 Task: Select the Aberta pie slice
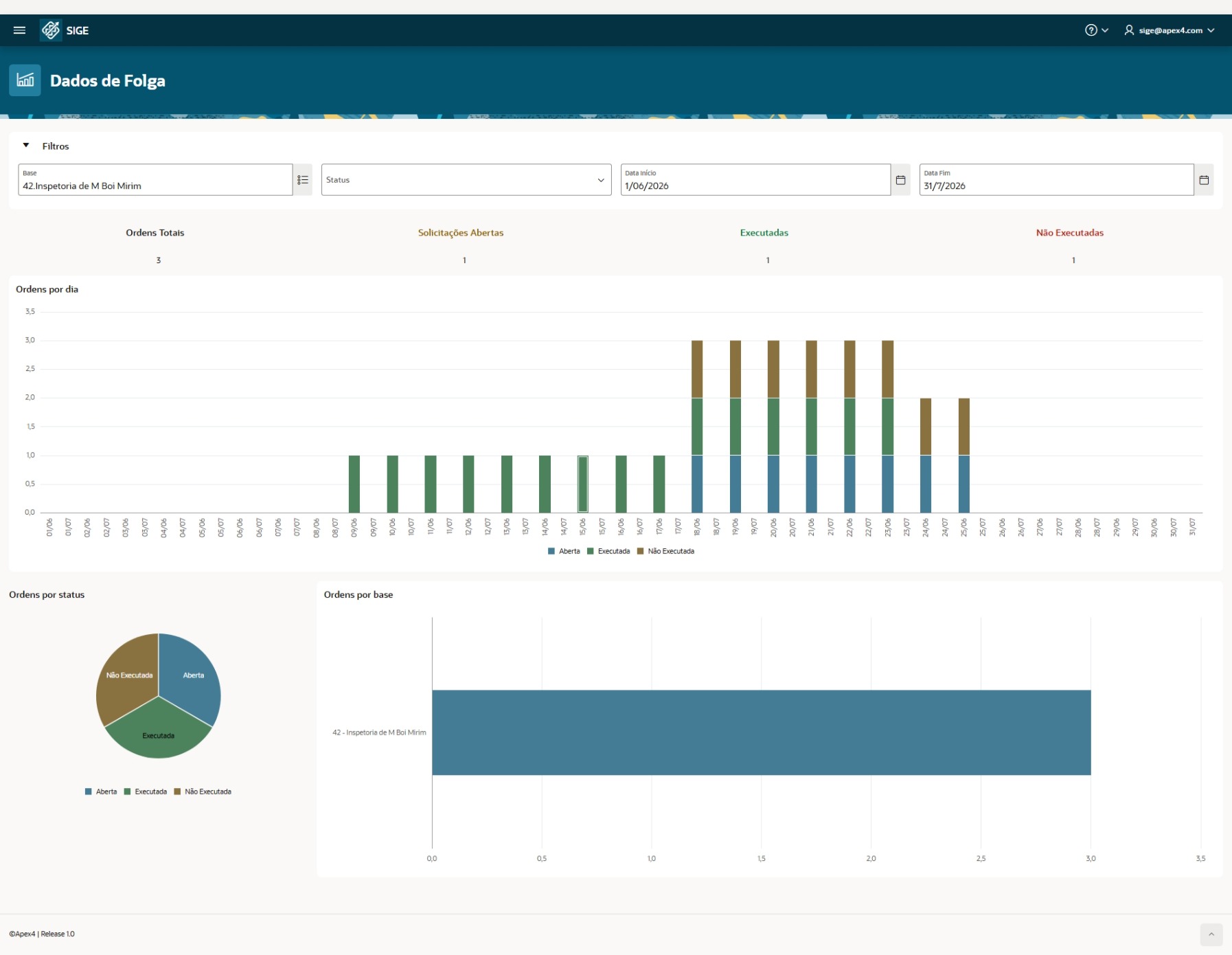point(191,680)
